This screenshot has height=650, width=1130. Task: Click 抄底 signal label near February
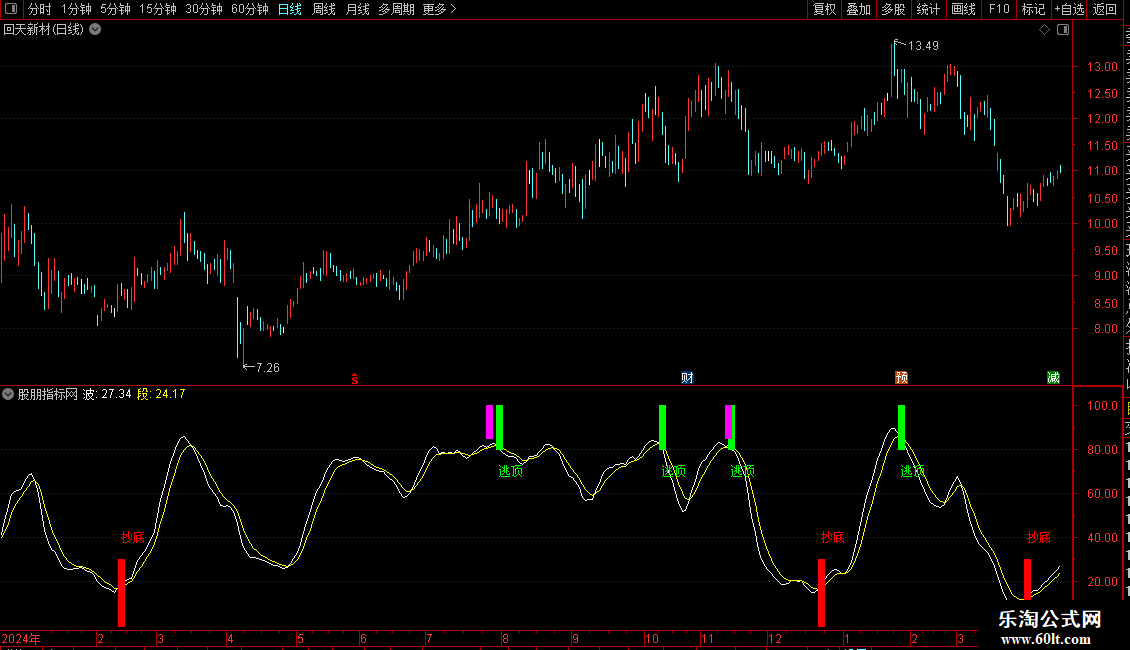(x=133, y=538)
